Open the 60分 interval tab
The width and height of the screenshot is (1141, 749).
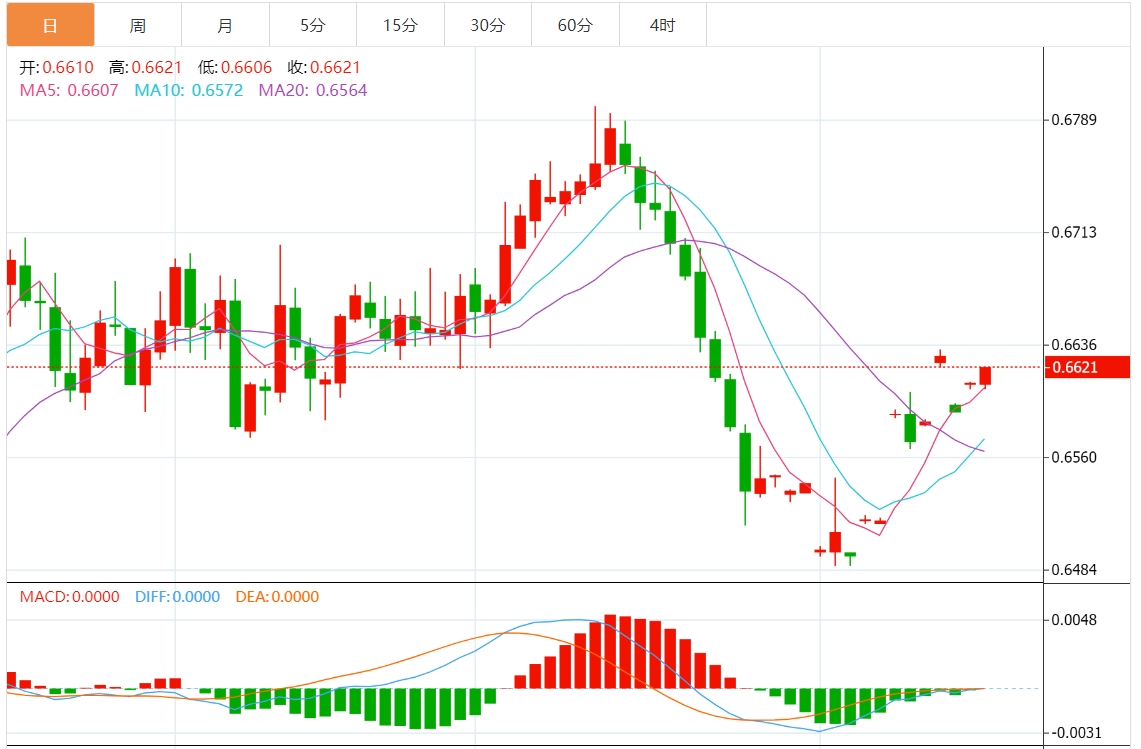tap(575, 25)
